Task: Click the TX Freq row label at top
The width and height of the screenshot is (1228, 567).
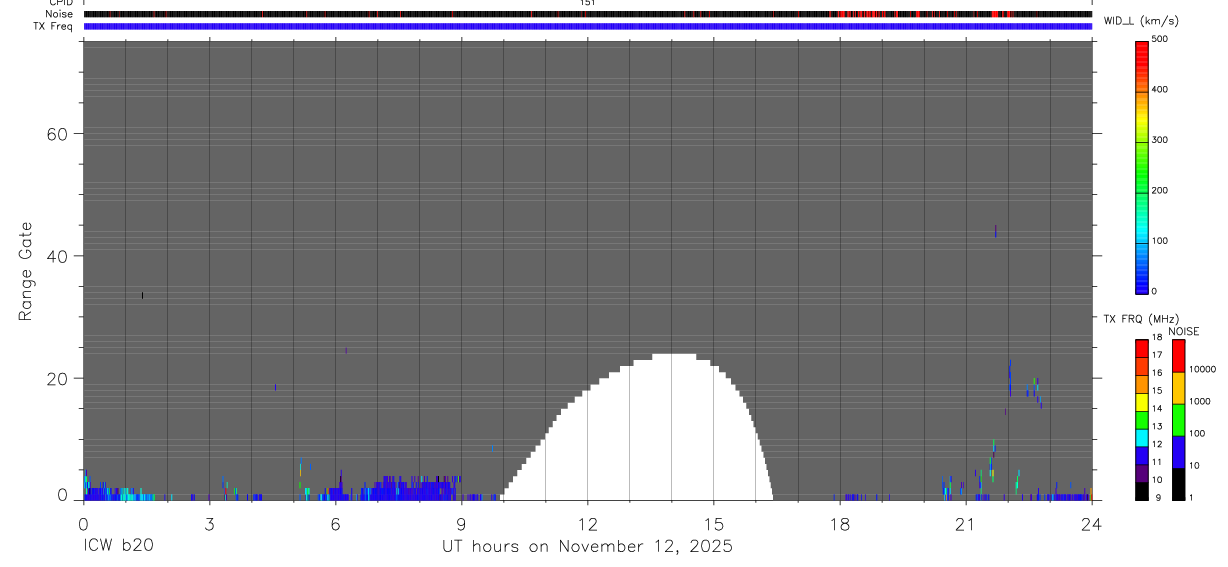Action: (54, 26)
